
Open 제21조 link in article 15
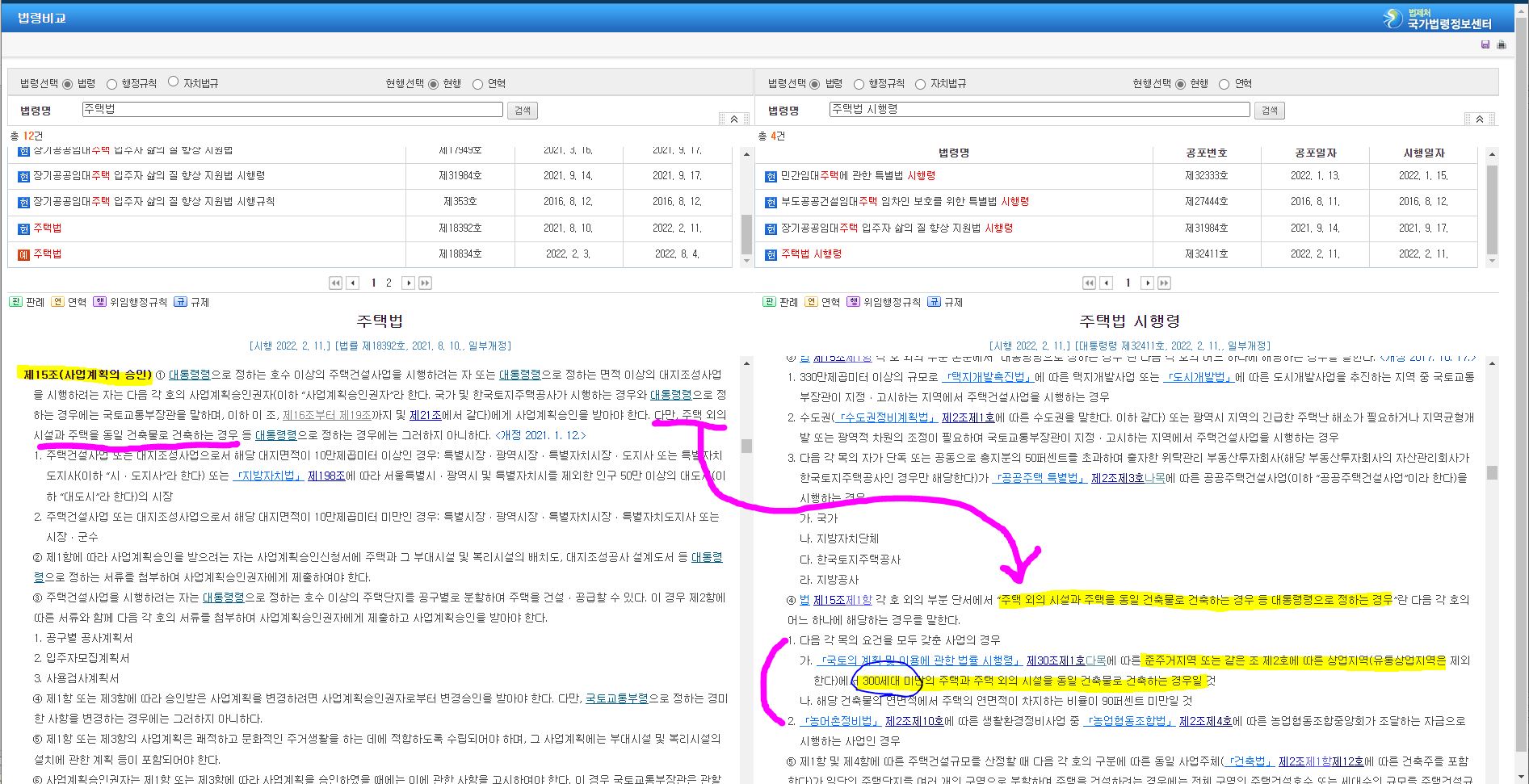pos(425,415)
